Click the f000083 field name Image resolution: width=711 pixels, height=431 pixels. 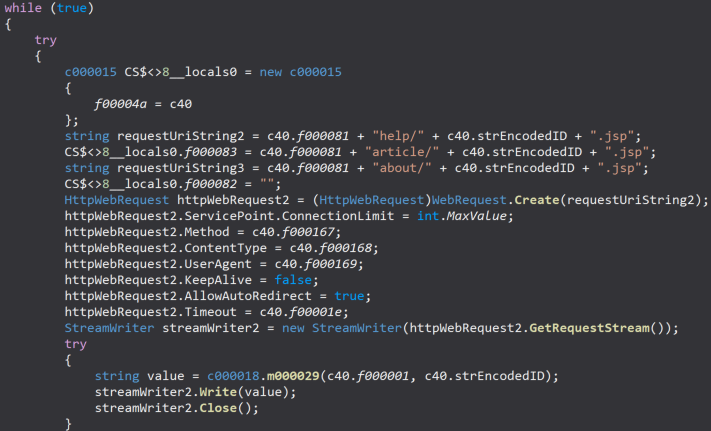click(210, 152)
